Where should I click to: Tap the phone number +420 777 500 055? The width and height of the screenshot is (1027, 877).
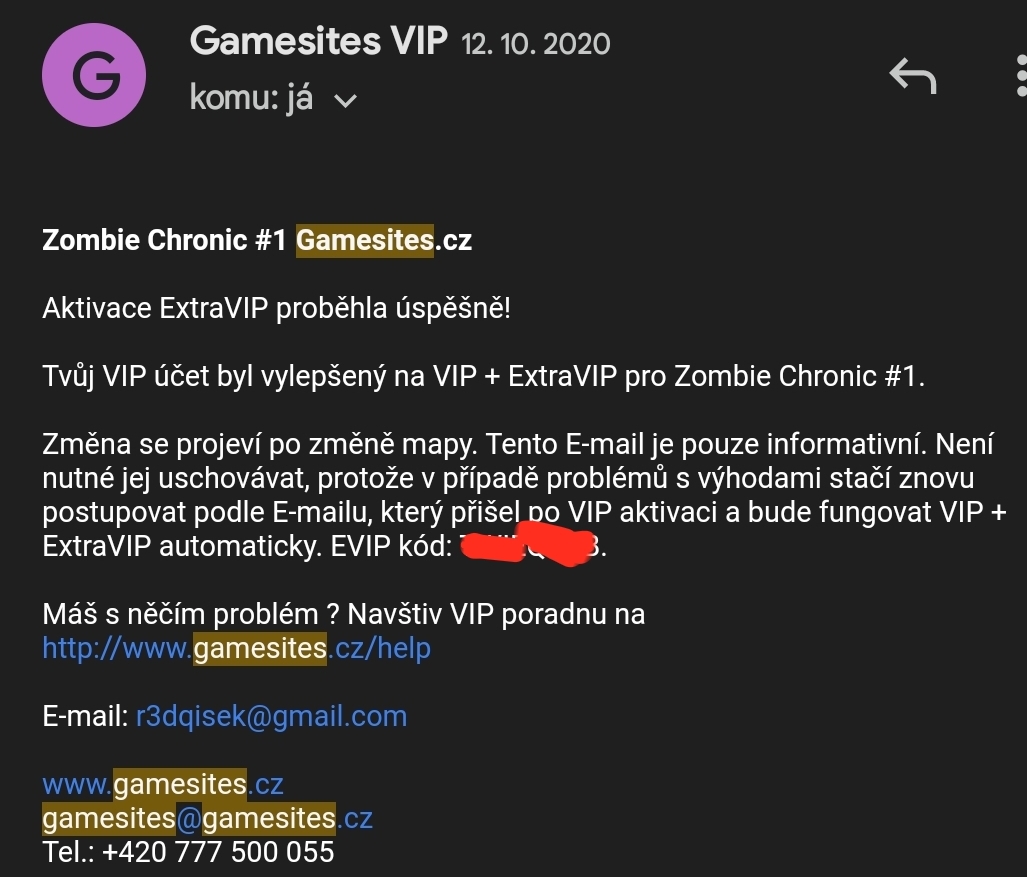(x=218, y=853)
